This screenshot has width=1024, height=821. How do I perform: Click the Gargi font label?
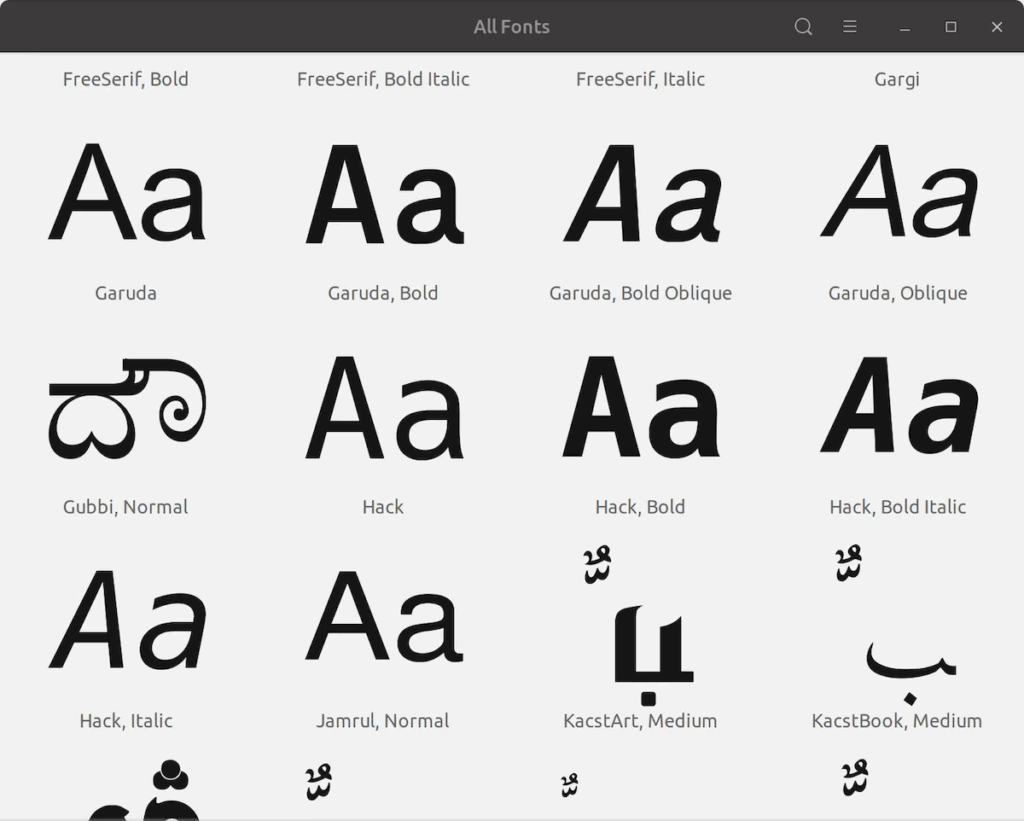coord(897,79)
